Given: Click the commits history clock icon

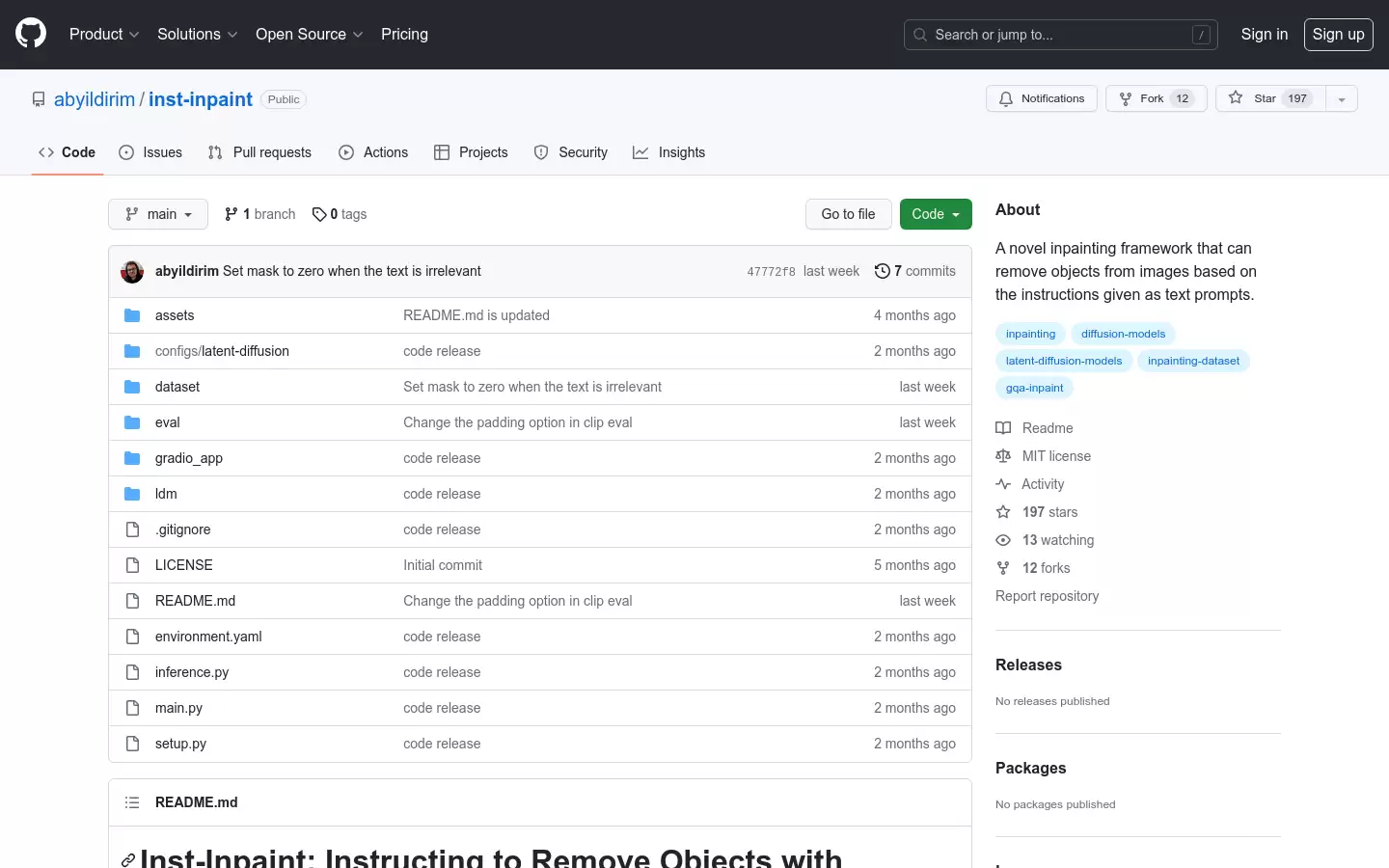Looking at the screenshot, I should (882, 271).
